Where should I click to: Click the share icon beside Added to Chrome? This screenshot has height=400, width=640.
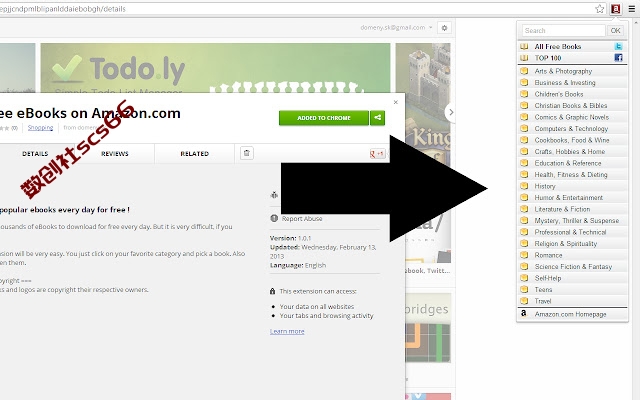point(378,118)
